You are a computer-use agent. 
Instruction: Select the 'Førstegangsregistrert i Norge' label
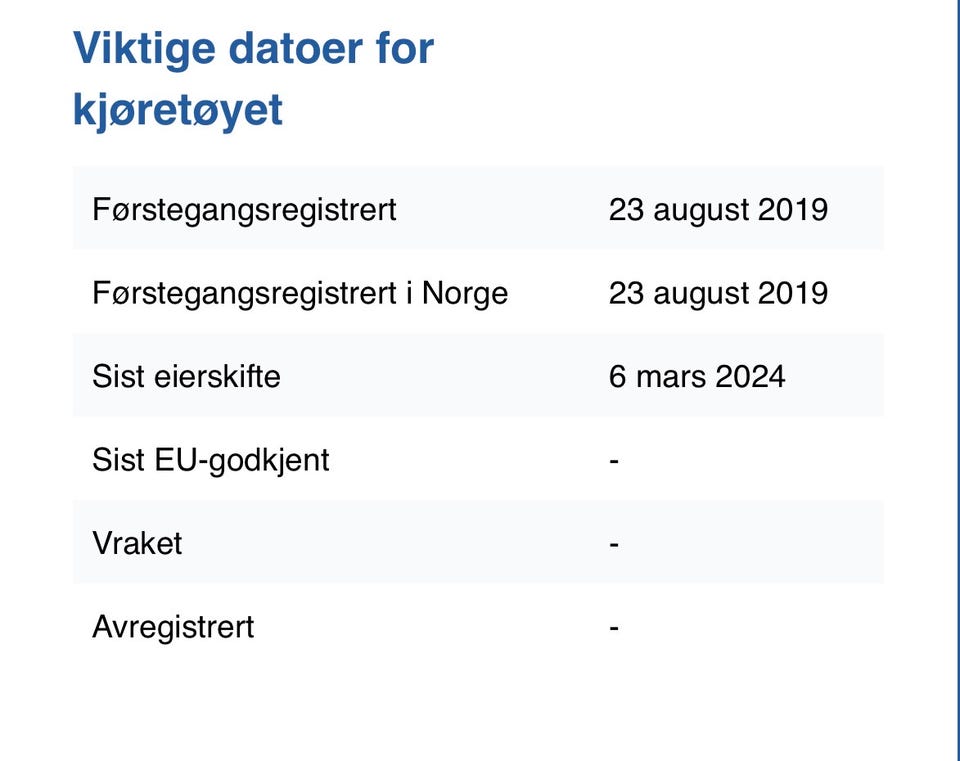(x=300, y=293)
